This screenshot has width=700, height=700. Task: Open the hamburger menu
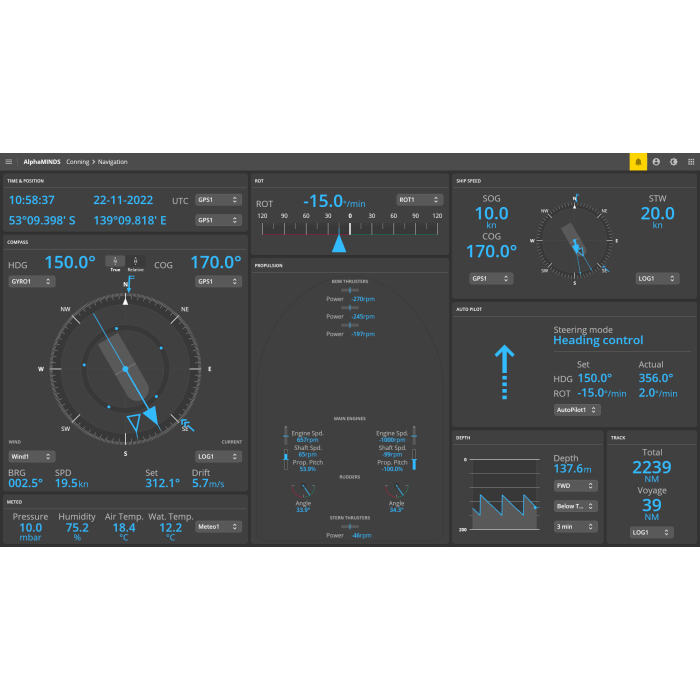pyautogui.click(x=9, y=161)
